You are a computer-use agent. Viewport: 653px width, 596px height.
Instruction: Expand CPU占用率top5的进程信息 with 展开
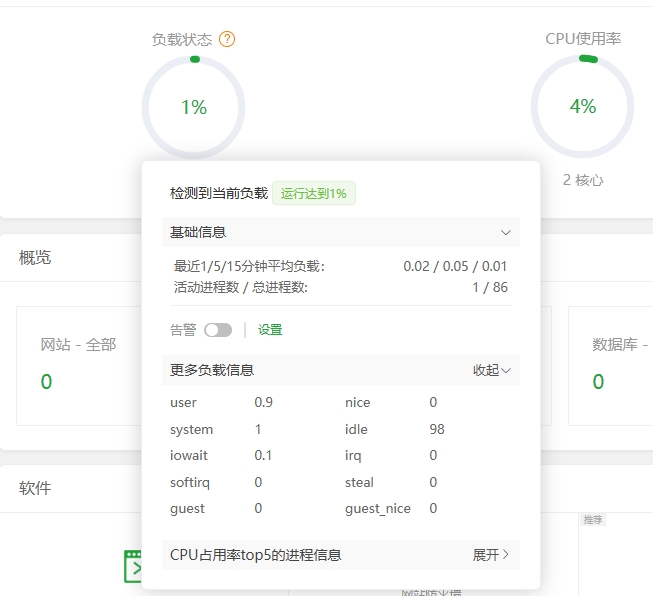point(491,555)
